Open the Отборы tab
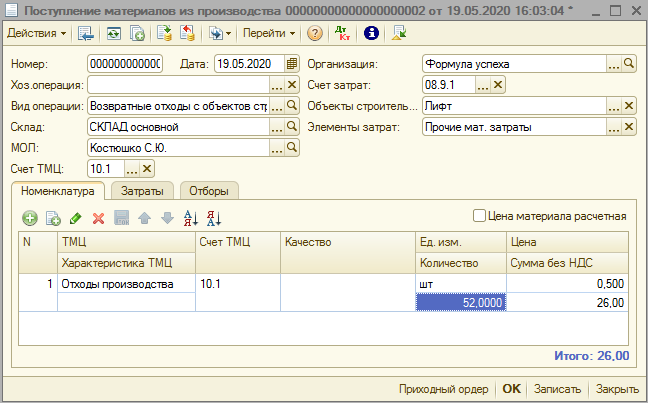The width and height of the screenshot is (648, 403). (x=208, y=190)
